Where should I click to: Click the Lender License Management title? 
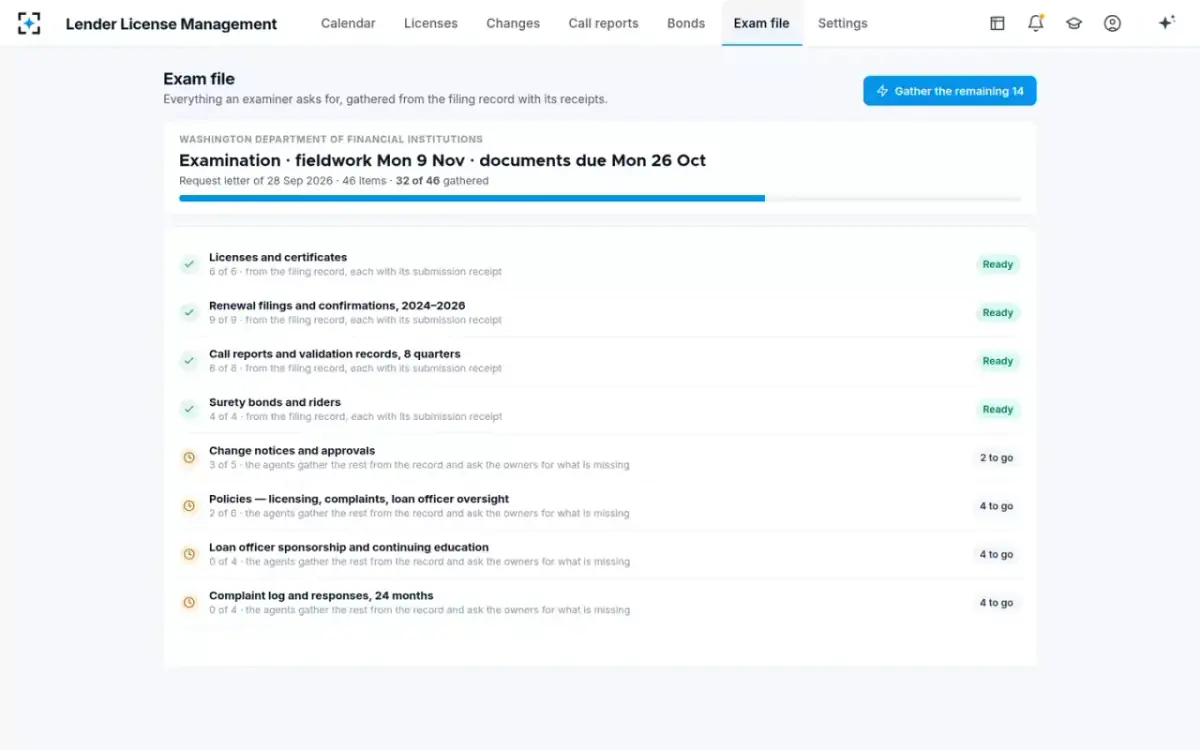tap(171, 24)
